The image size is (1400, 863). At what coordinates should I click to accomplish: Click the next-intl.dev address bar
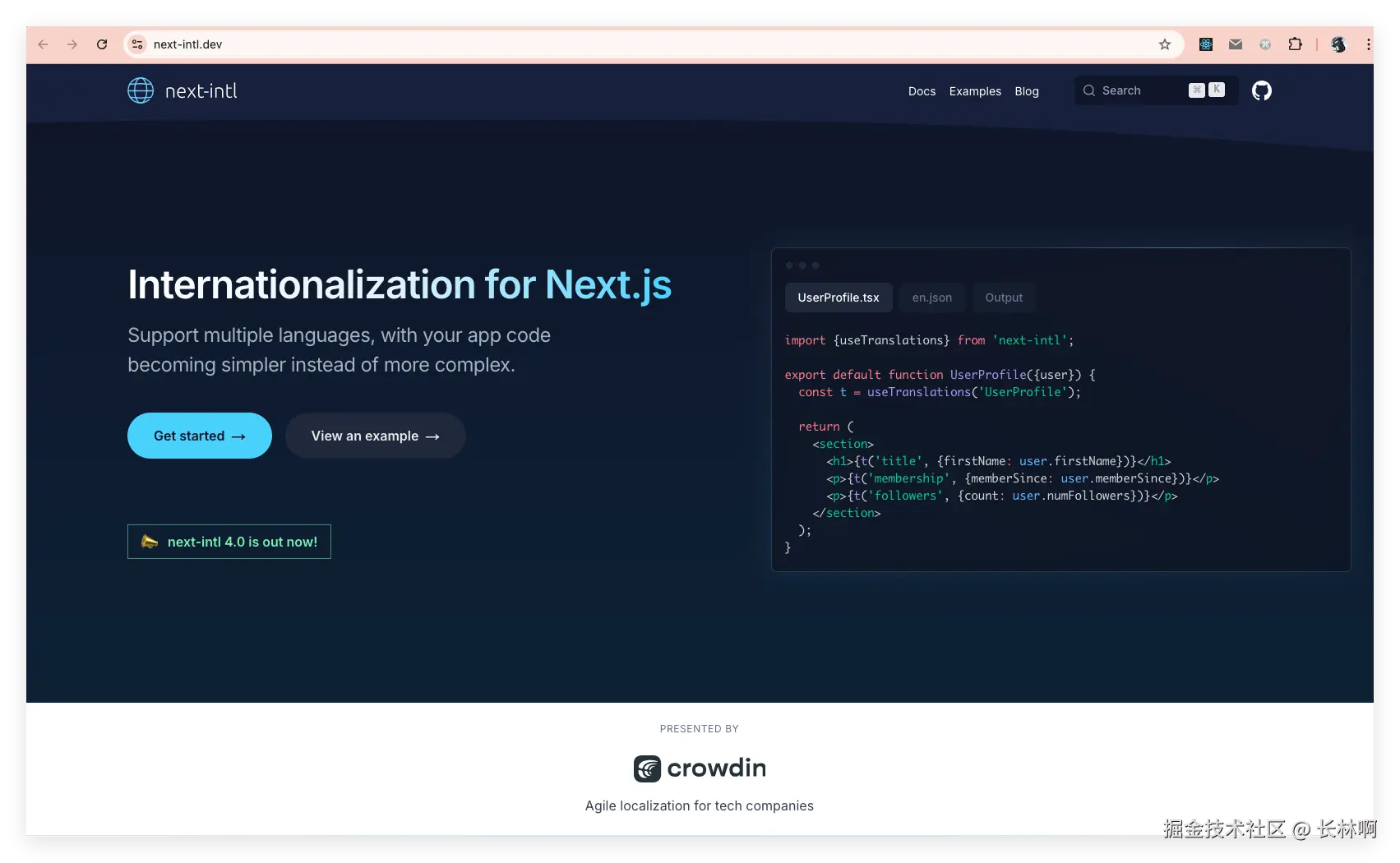tap(654, 44)
